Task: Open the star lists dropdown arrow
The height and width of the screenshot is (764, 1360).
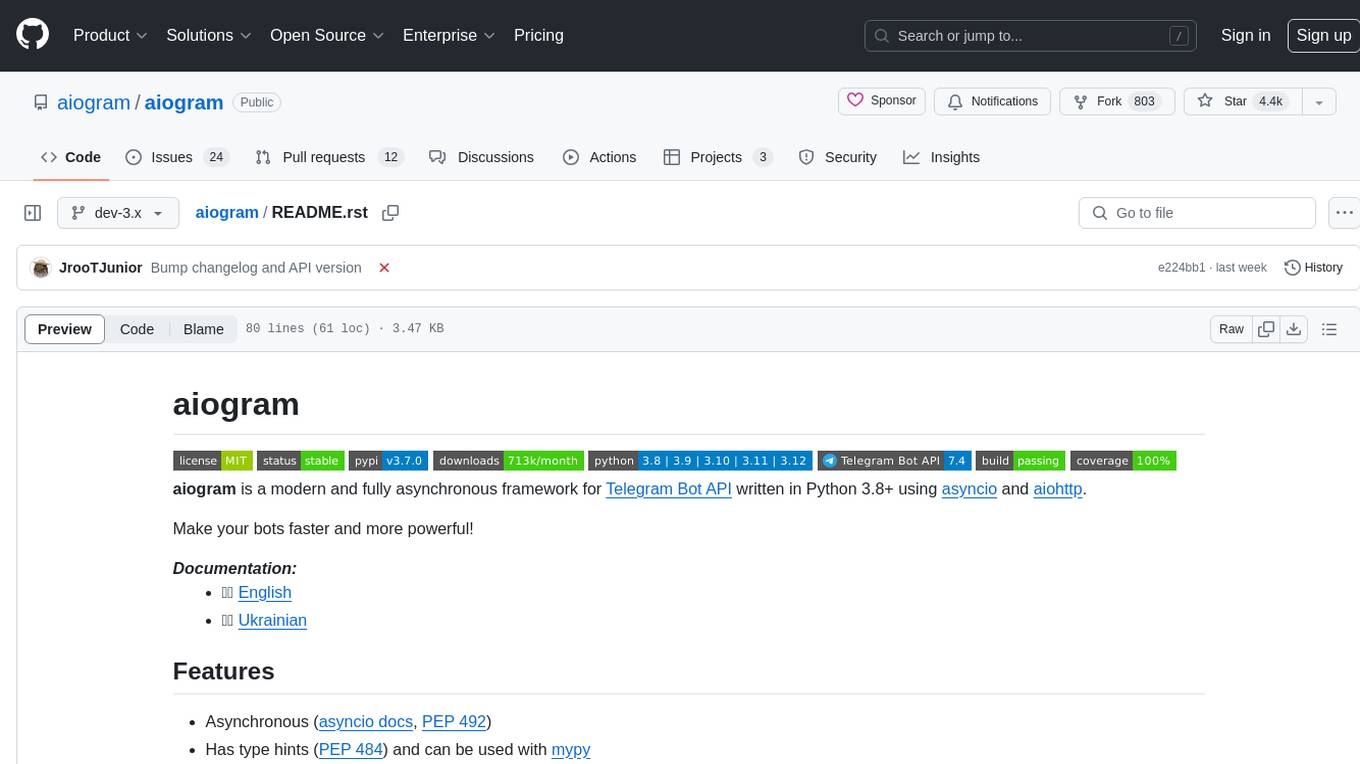Action: click(1319, 101)
